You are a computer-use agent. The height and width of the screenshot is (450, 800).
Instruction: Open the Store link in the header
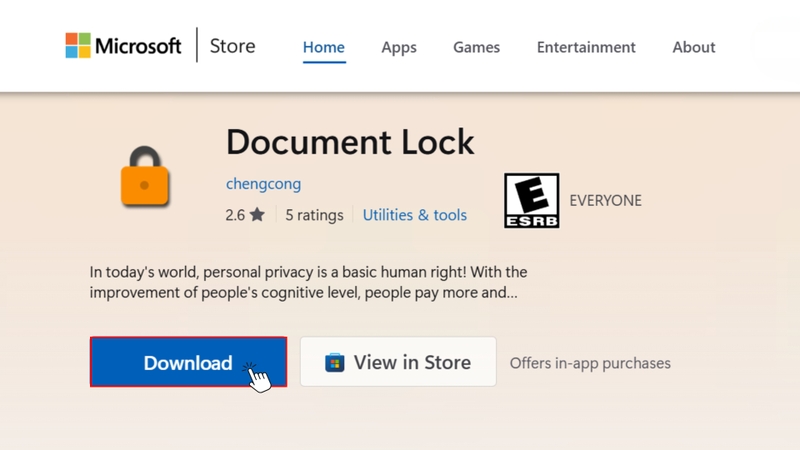coord(233,46)
